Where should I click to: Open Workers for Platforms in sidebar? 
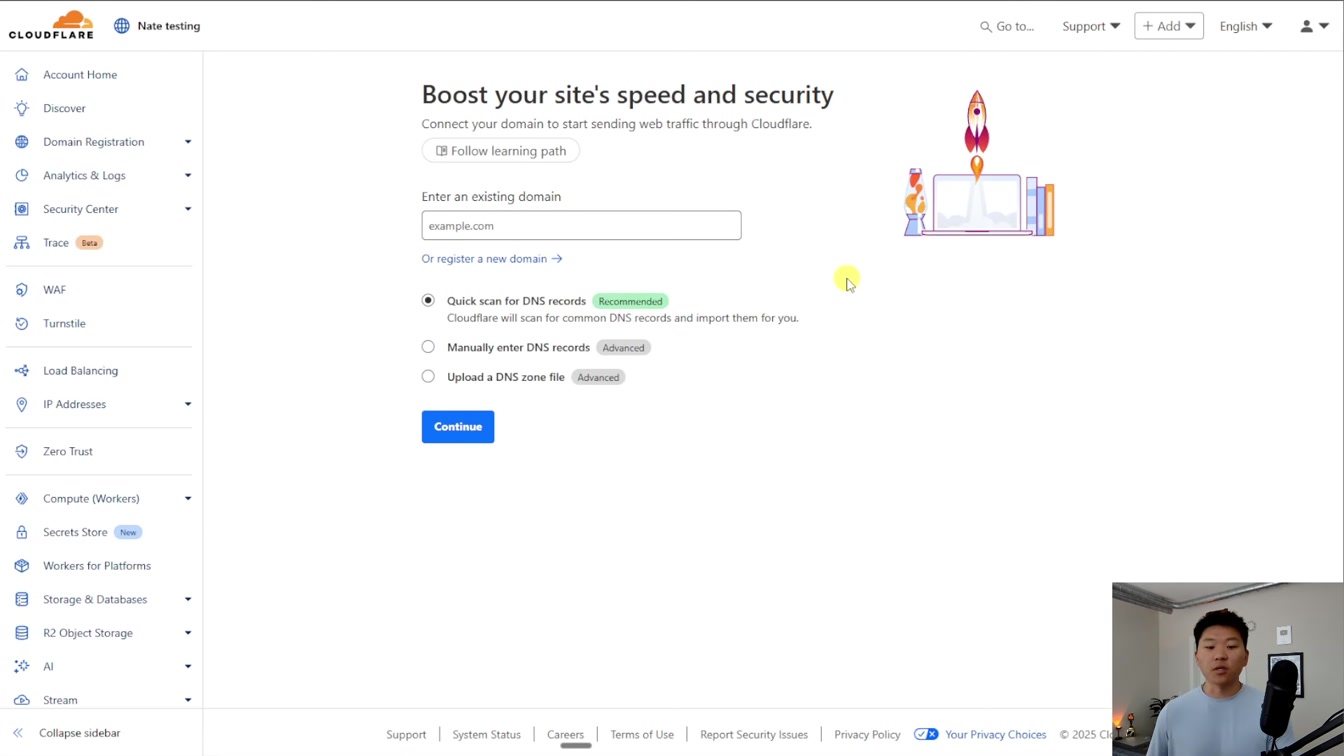coord(97,566)
